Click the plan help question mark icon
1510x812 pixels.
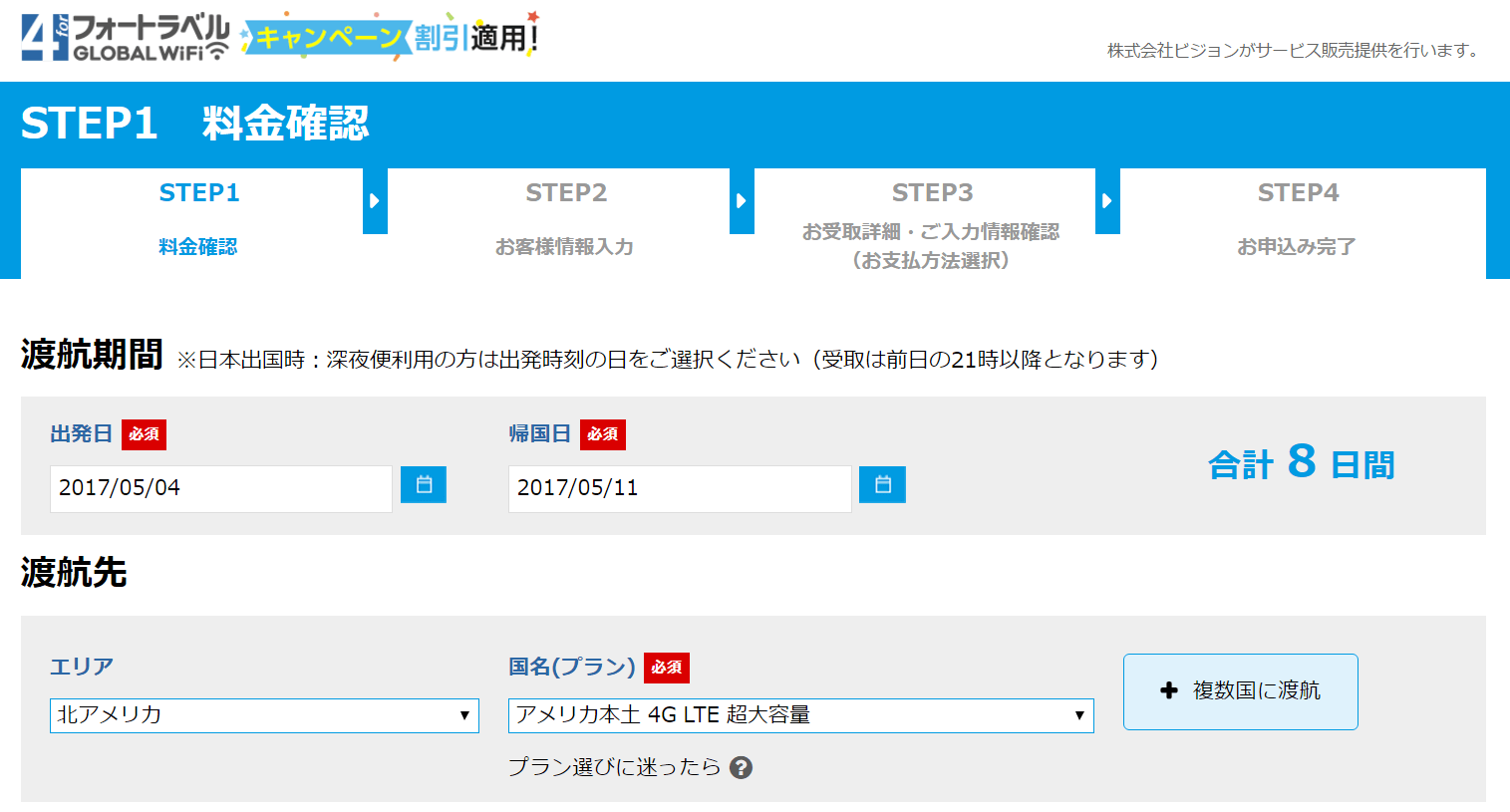(x=741, y=767)
